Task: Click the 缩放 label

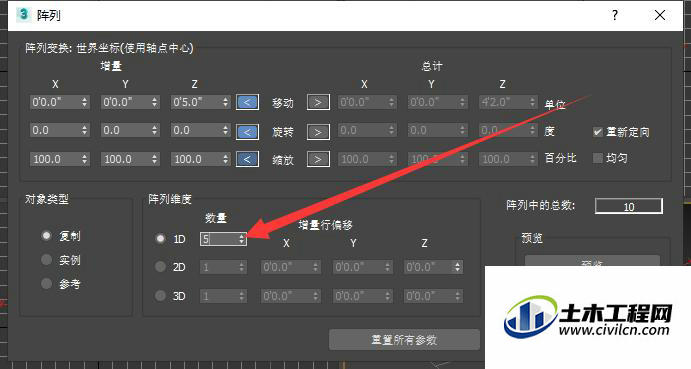Action: pyautogui.click(x=283, y=160)
